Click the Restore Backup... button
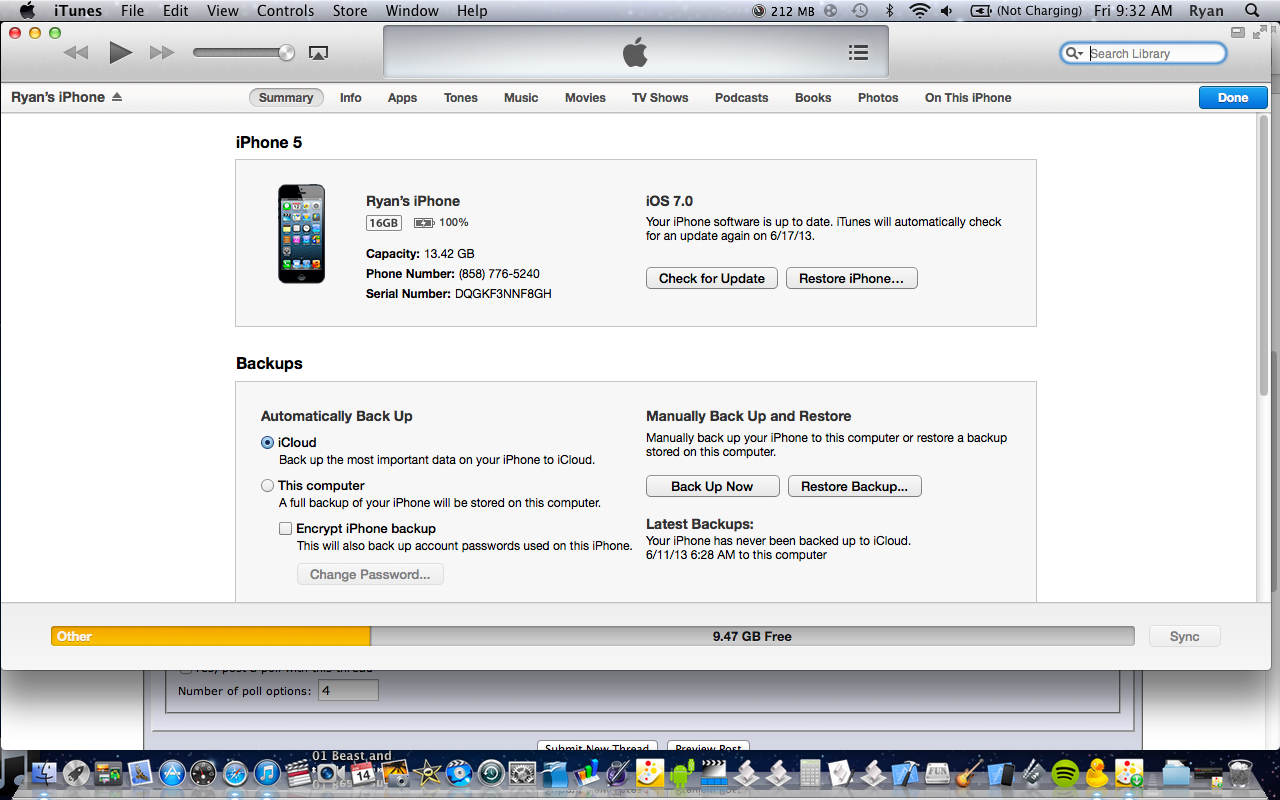The image size is (1280, 800). point(854,487)
